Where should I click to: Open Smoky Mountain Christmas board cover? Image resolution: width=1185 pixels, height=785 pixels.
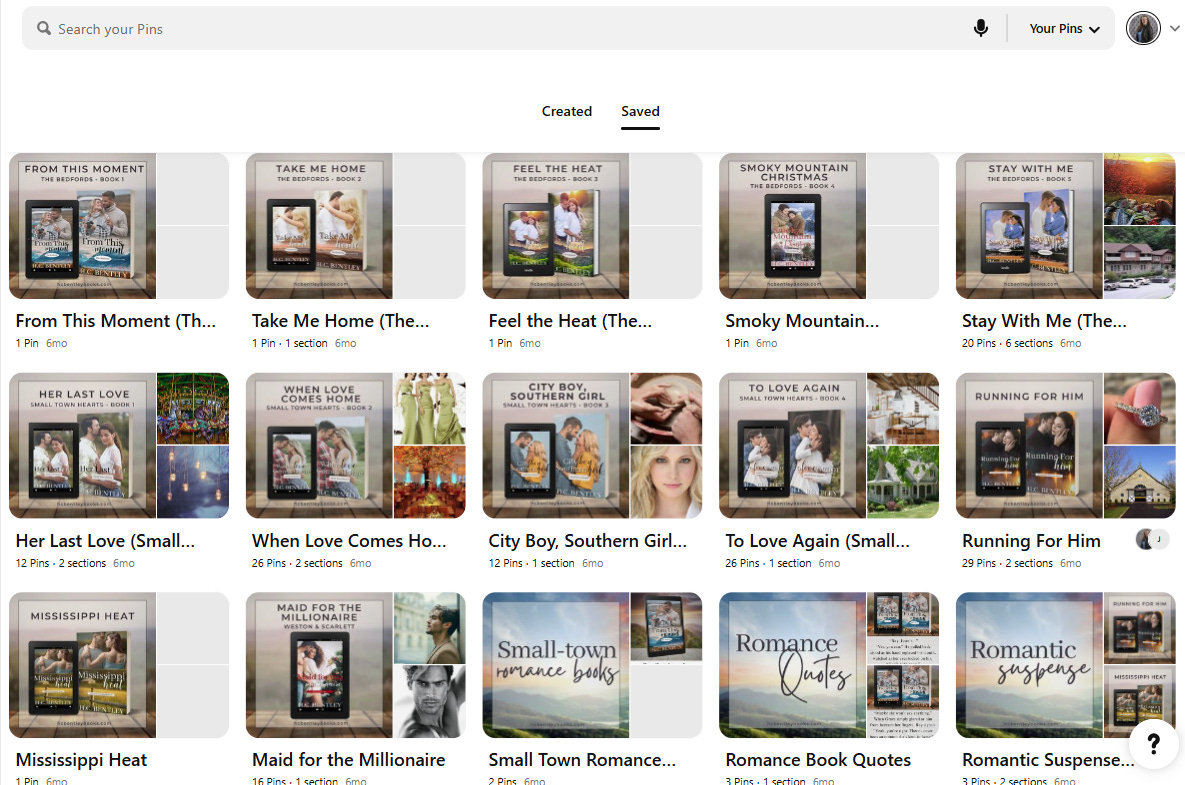(x=792, y=226)
